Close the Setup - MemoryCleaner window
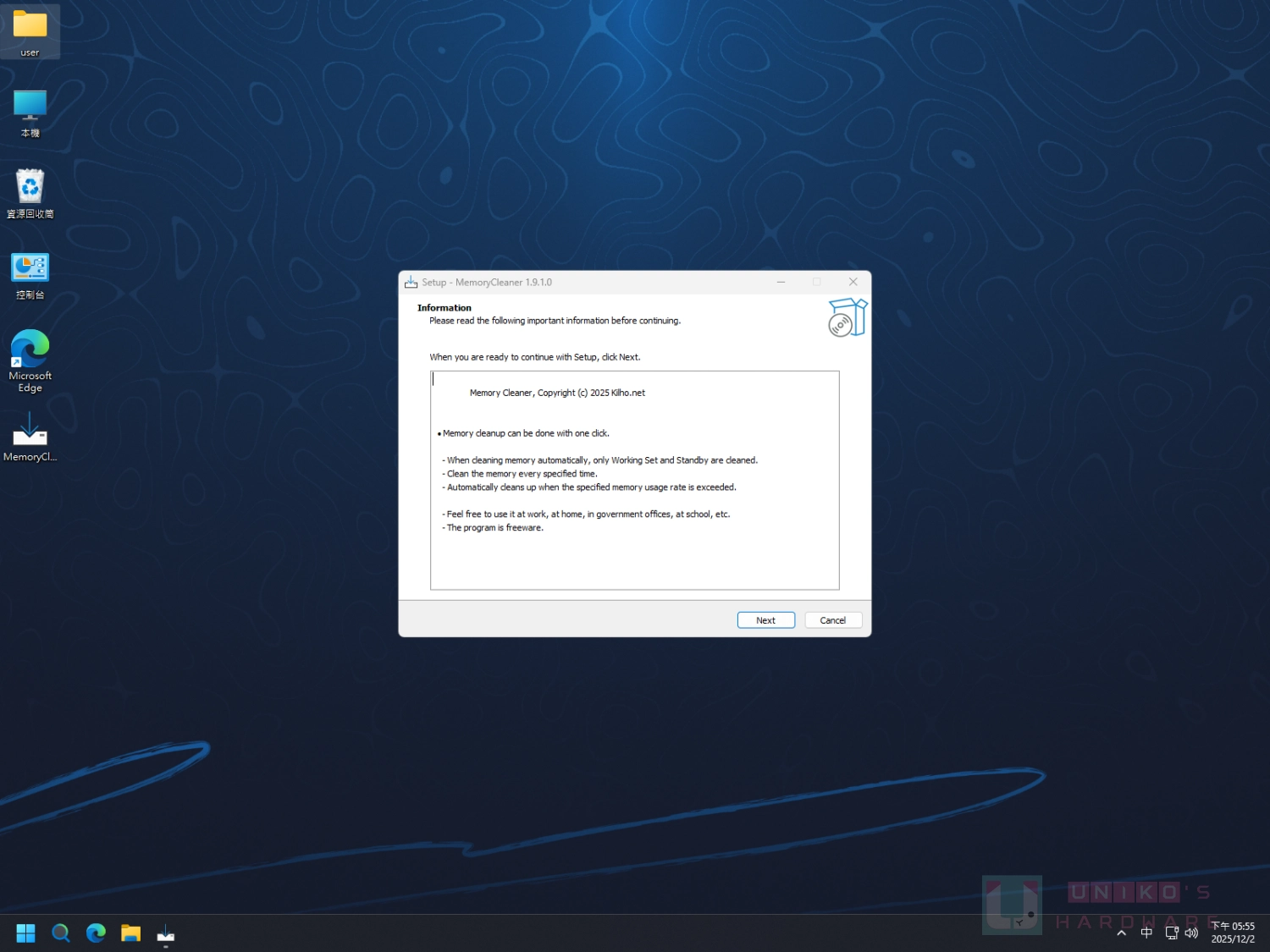The image size is (1270, 952). pyautogui.click(x=853, y=282)
